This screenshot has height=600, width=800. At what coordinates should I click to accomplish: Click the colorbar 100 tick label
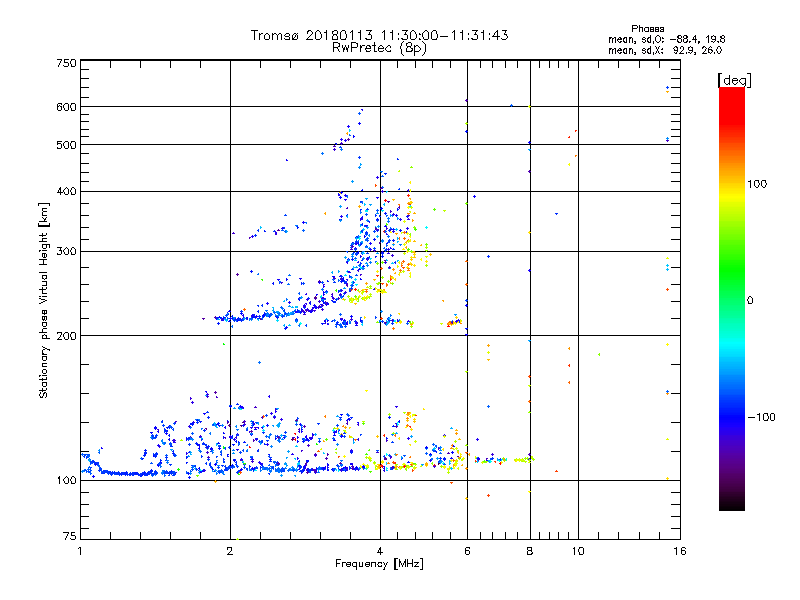click(x=757, y=184)
